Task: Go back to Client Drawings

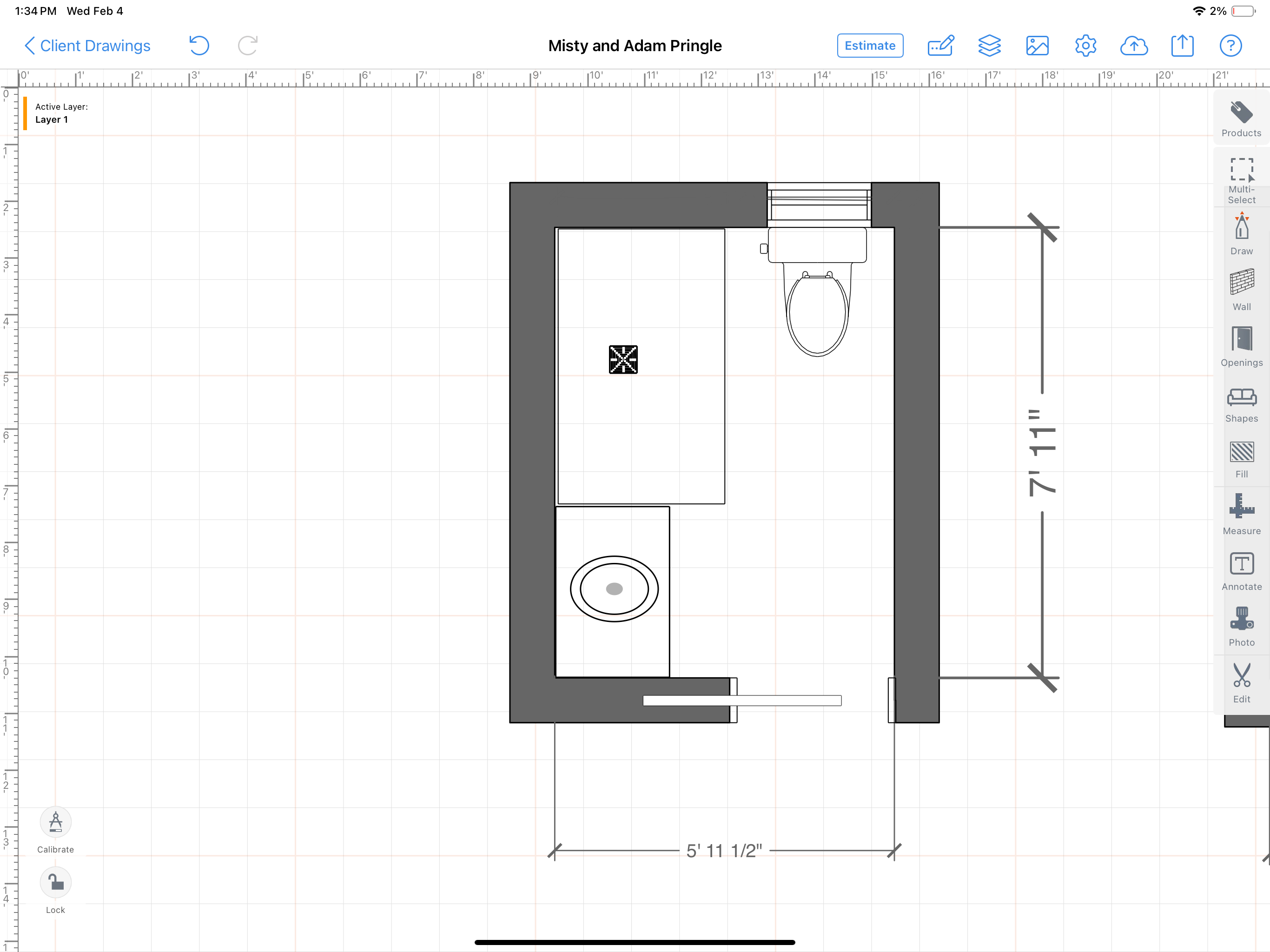Action: pyautogui.click(x=86, y=46)
